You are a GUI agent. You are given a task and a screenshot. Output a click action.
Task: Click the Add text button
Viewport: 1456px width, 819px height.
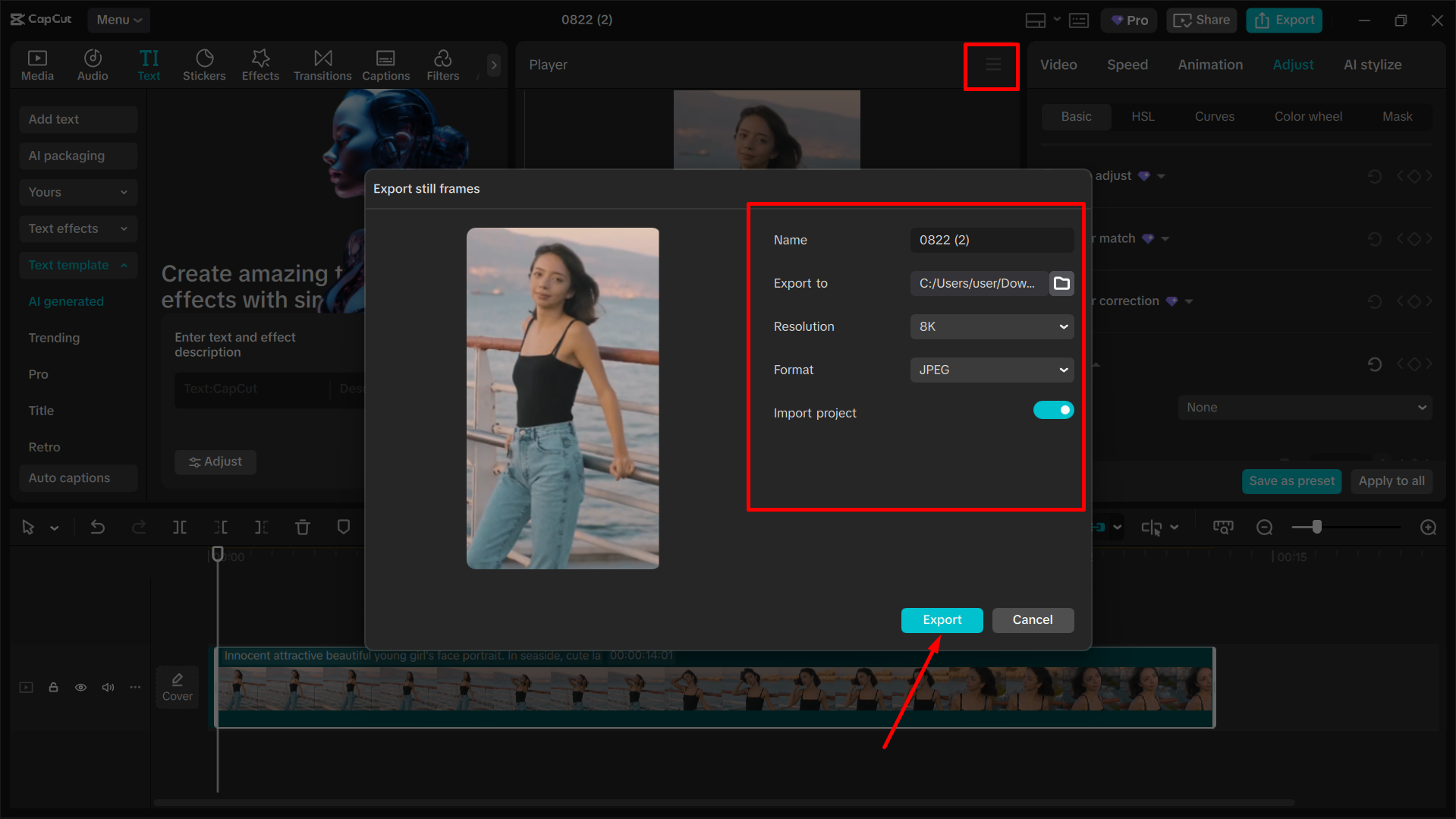tap(78, 119)
